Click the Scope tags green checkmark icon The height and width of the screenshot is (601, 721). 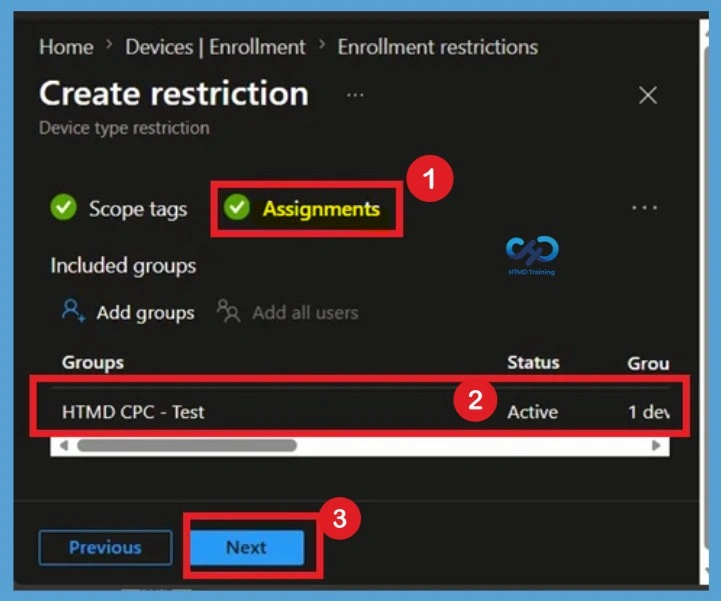63,207
